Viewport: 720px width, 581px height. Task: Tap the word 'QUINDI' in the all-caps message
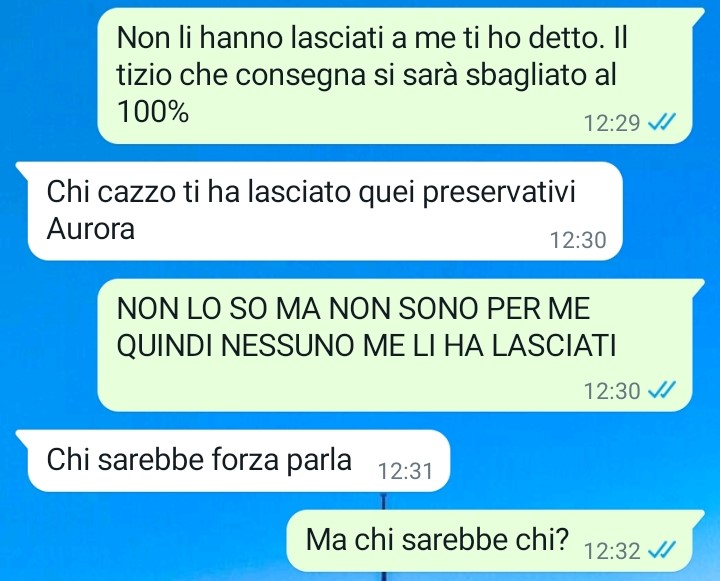[165, 346]
